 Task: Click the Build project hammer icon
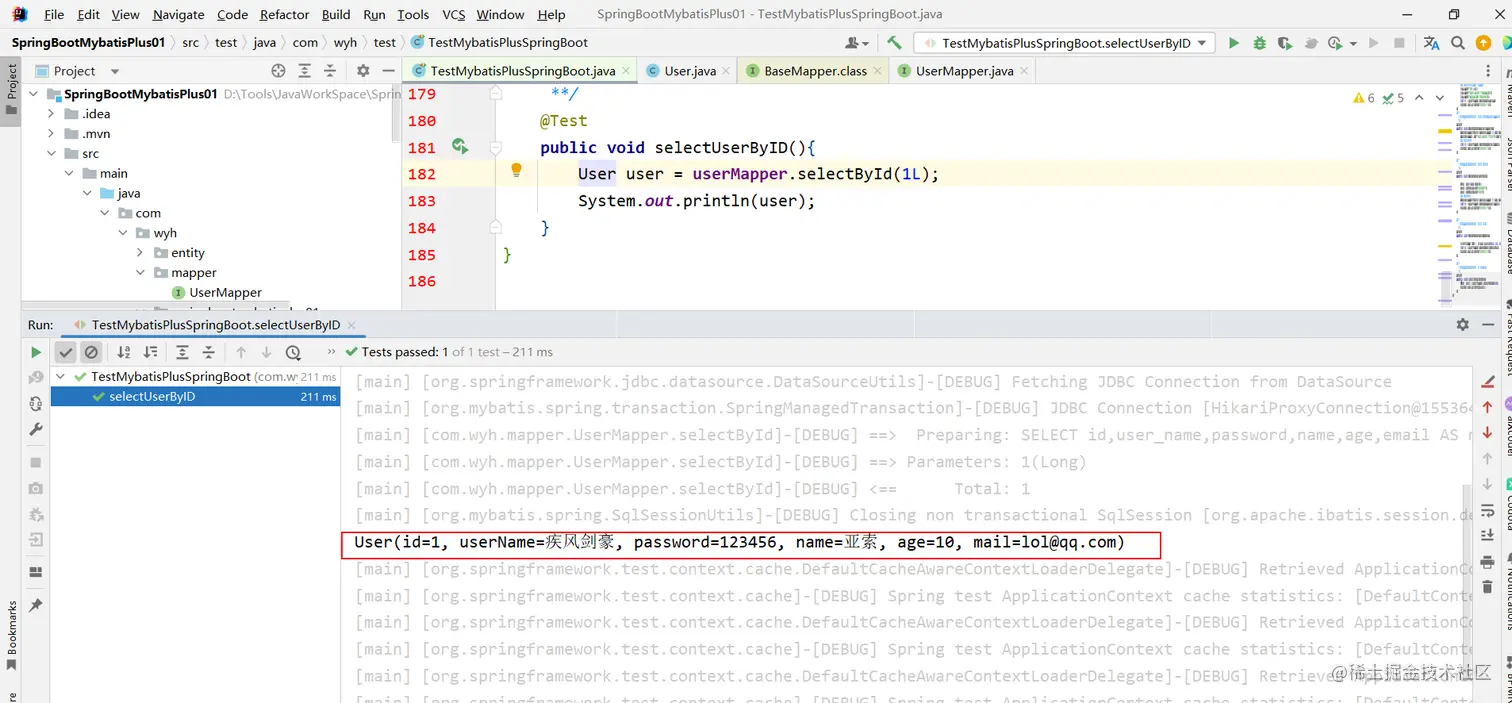(894, 43)
